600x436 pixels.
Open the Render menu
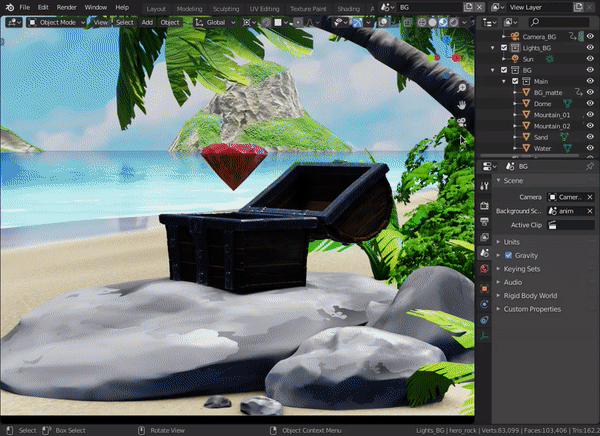[67, 7]
